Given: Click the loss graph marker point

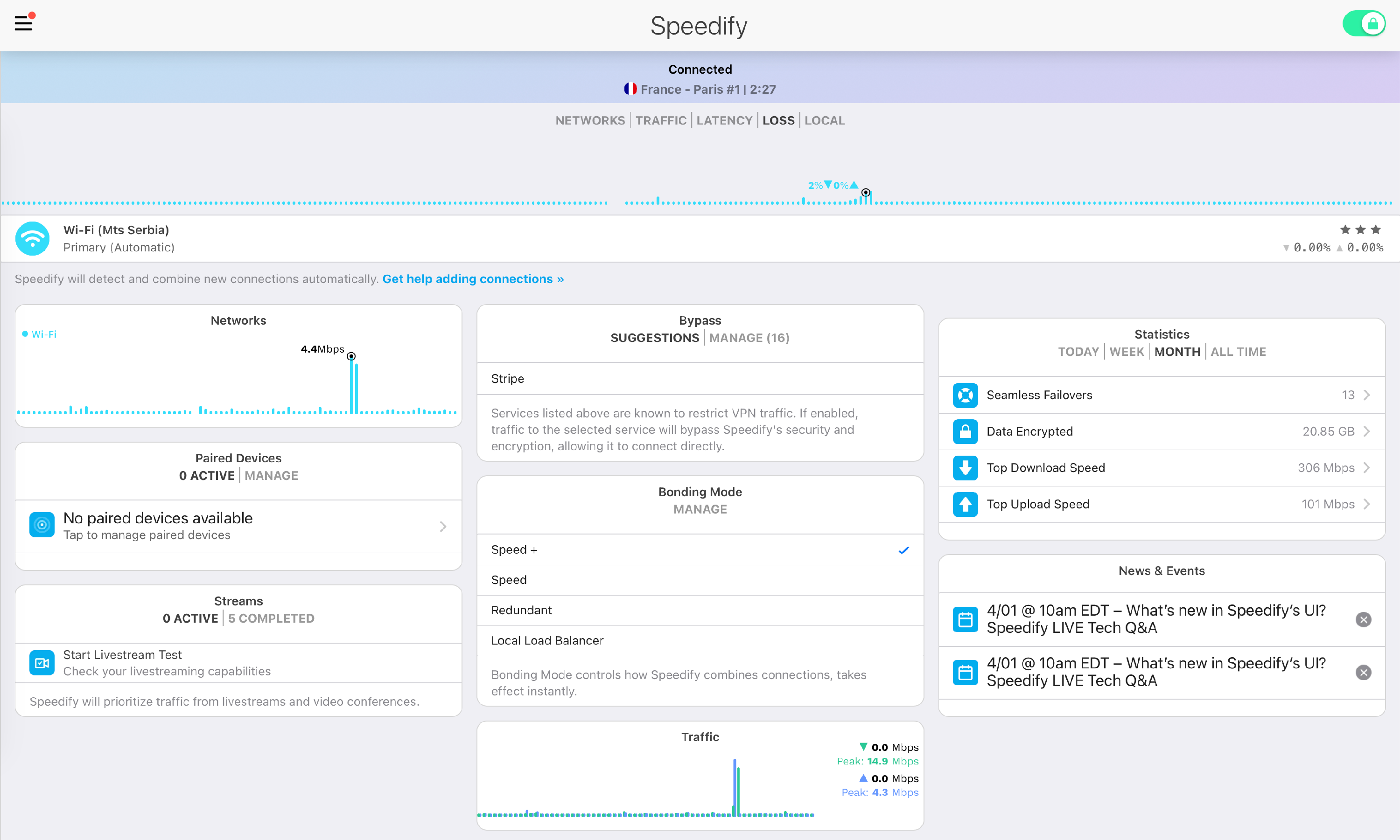Looking at the screenshot, I should (x=865, y=193).
